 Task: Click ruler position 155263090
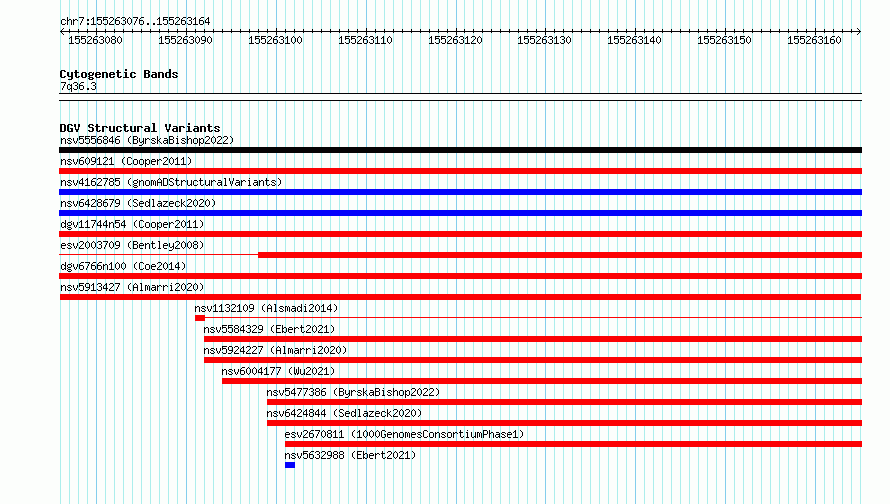click(185, 40)
